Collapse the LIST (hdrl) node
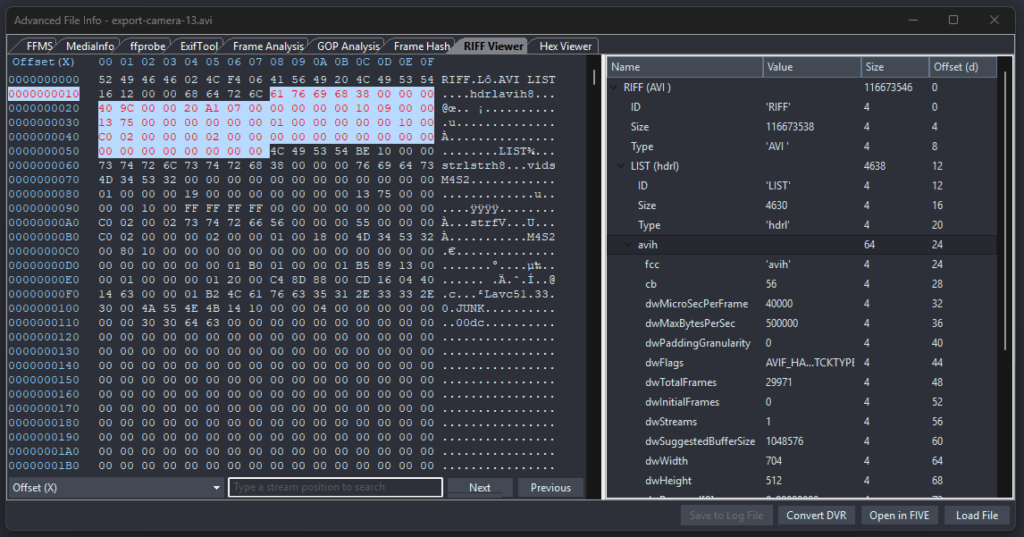Image resolution: width=1024 pixels, height=537 pixels. [x=622, y=166]
